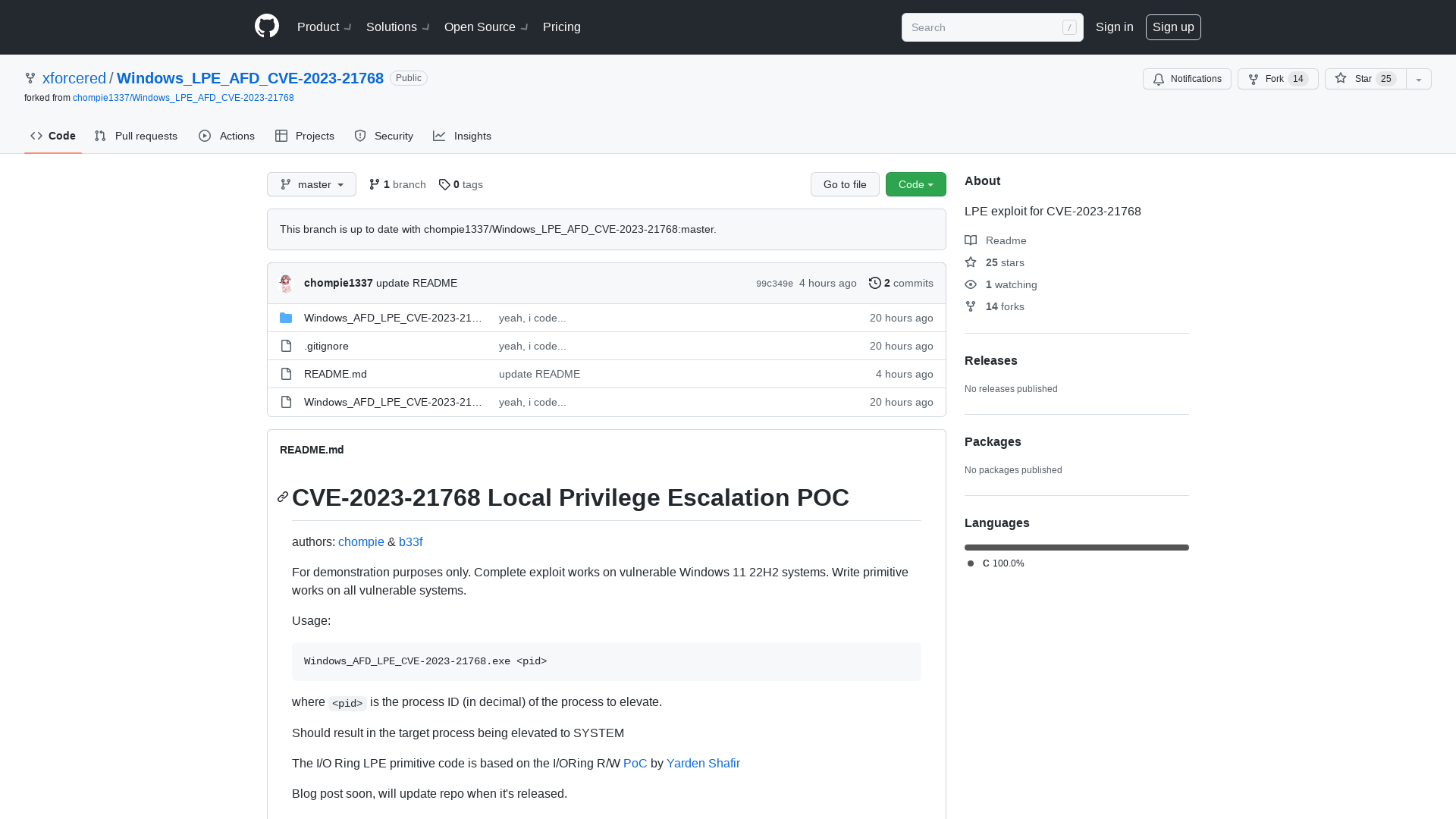Open the update README commit message

click(416, 283)
